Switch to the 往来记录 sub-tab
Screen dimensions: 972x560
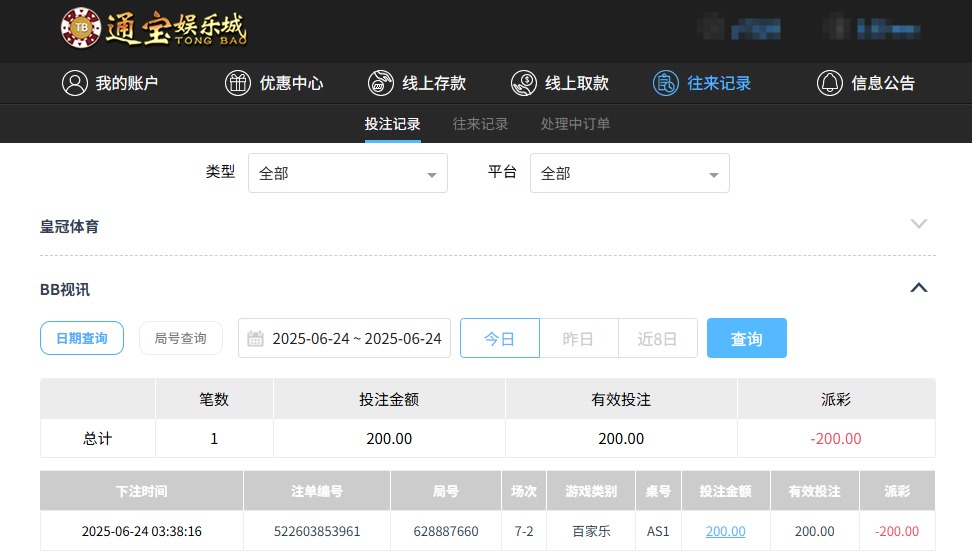pos(480,124)
